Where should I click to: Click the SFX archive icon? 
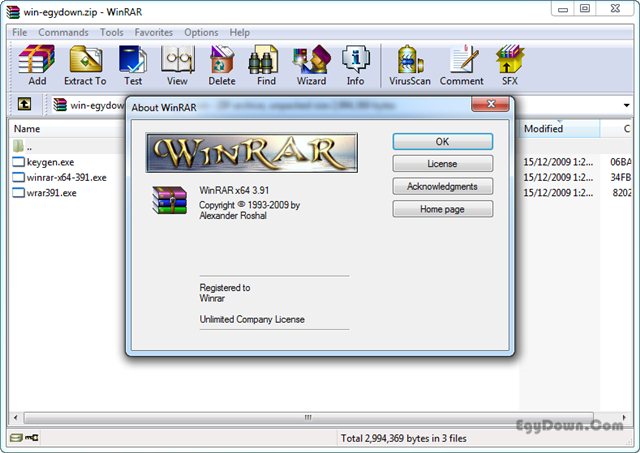pyautogui.click(x=510, y=59)
